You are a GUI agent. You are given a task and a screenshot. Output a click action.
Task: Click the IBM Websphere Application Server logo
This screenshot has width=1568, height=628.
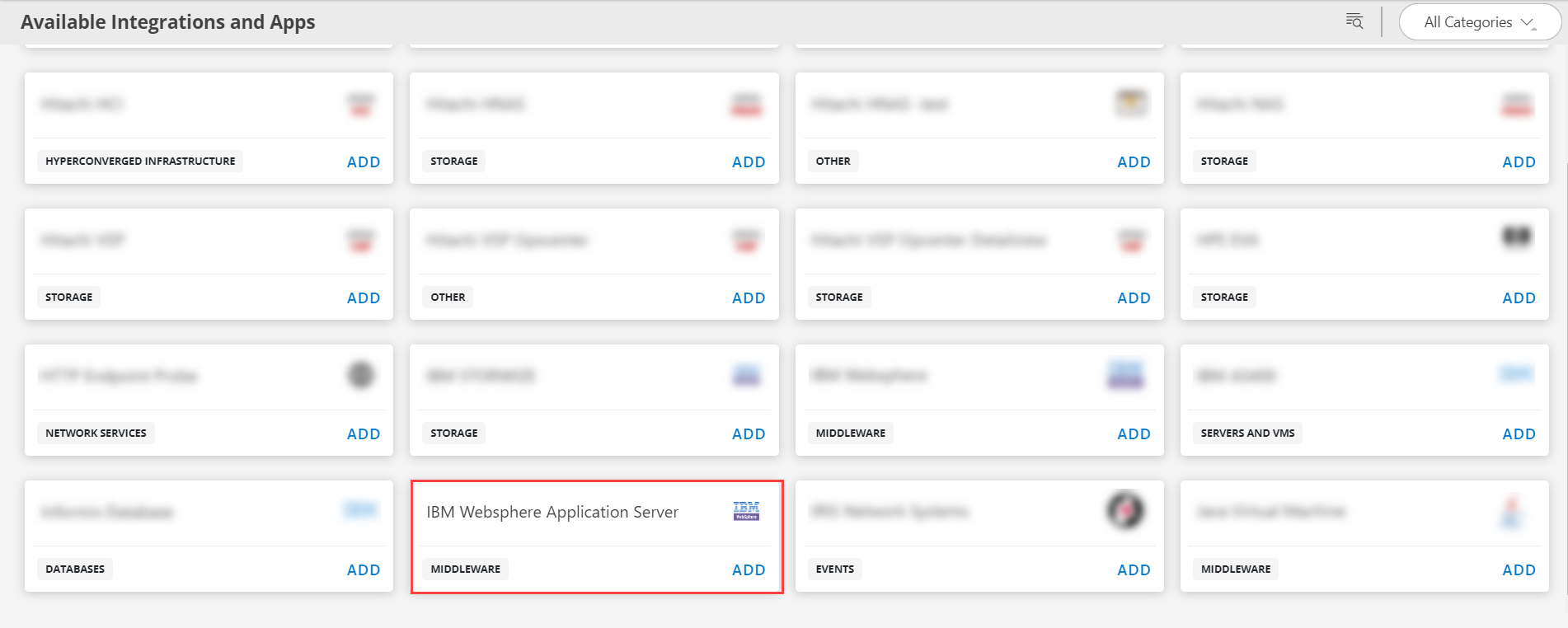[746, 511]
